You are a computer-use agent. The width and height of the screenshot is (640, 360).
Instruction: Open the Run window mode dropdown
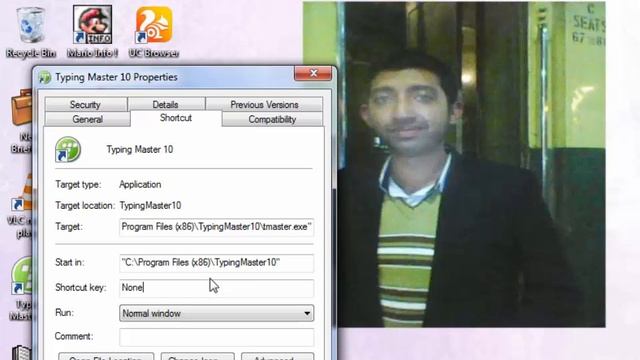(x=217, y=313)
